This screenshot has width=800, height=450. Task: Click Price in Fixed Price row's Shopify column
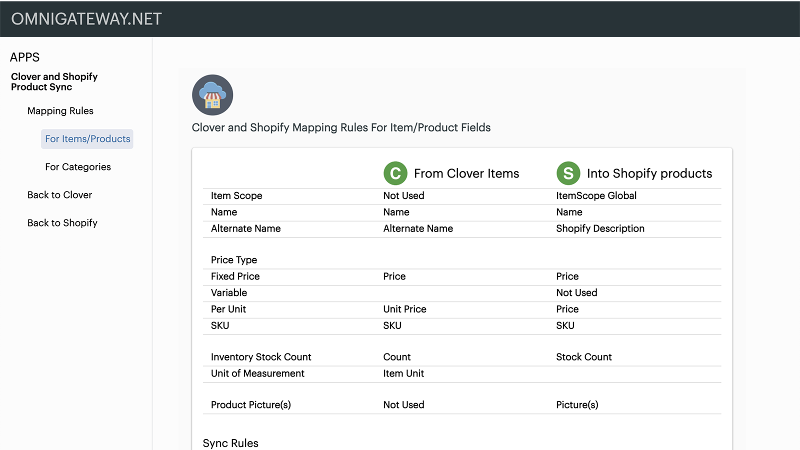tap(567, 277)
